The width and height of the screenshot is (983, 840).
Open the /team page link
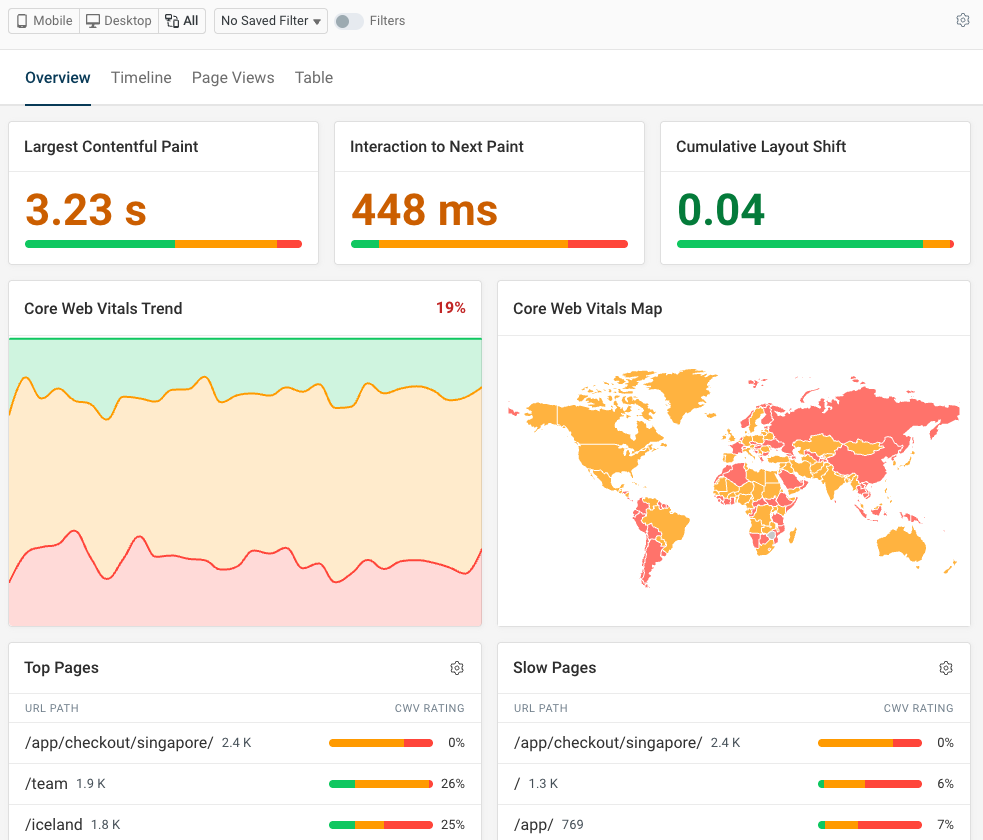coord(46,783)
